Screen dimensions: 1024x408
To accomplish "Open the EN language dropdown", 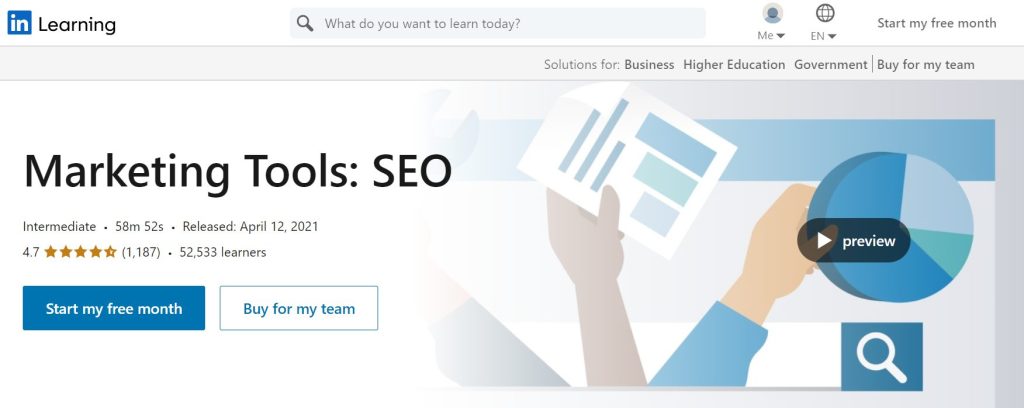I will [x=824, y=36].
